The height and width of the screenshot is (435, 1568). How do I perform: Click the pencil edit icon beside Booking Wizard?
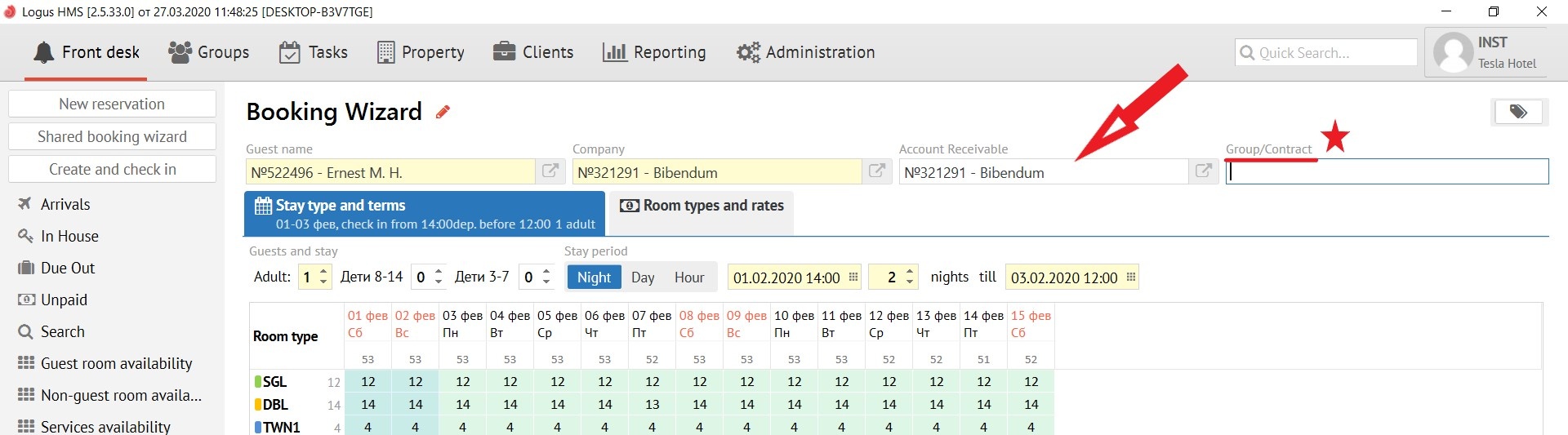pyautogui.click(x=443, y=112)
